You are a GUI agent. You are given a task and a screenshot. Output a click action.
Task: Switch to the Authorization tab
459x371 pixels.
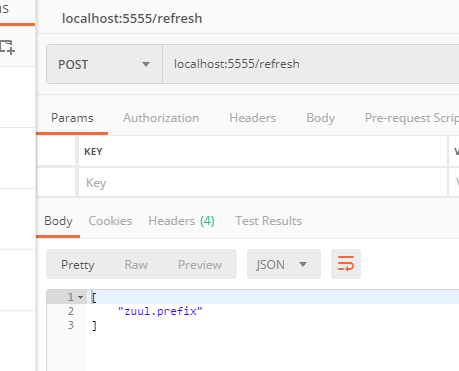tap(161, 118)
